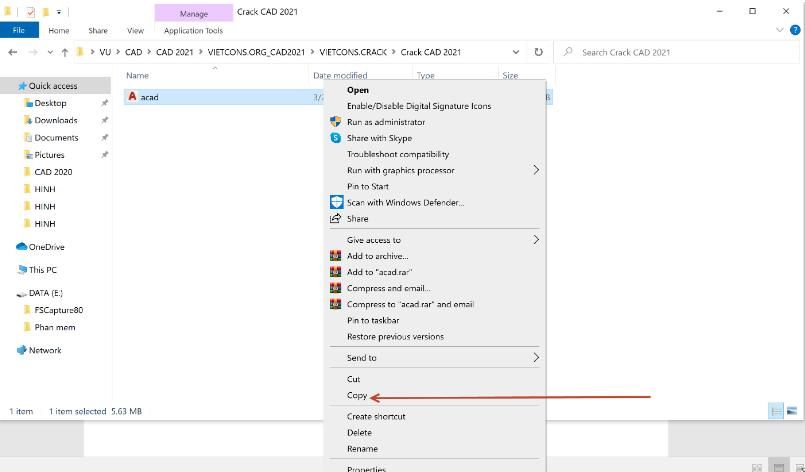Click the acad file icon

click(x=132, y=97)
